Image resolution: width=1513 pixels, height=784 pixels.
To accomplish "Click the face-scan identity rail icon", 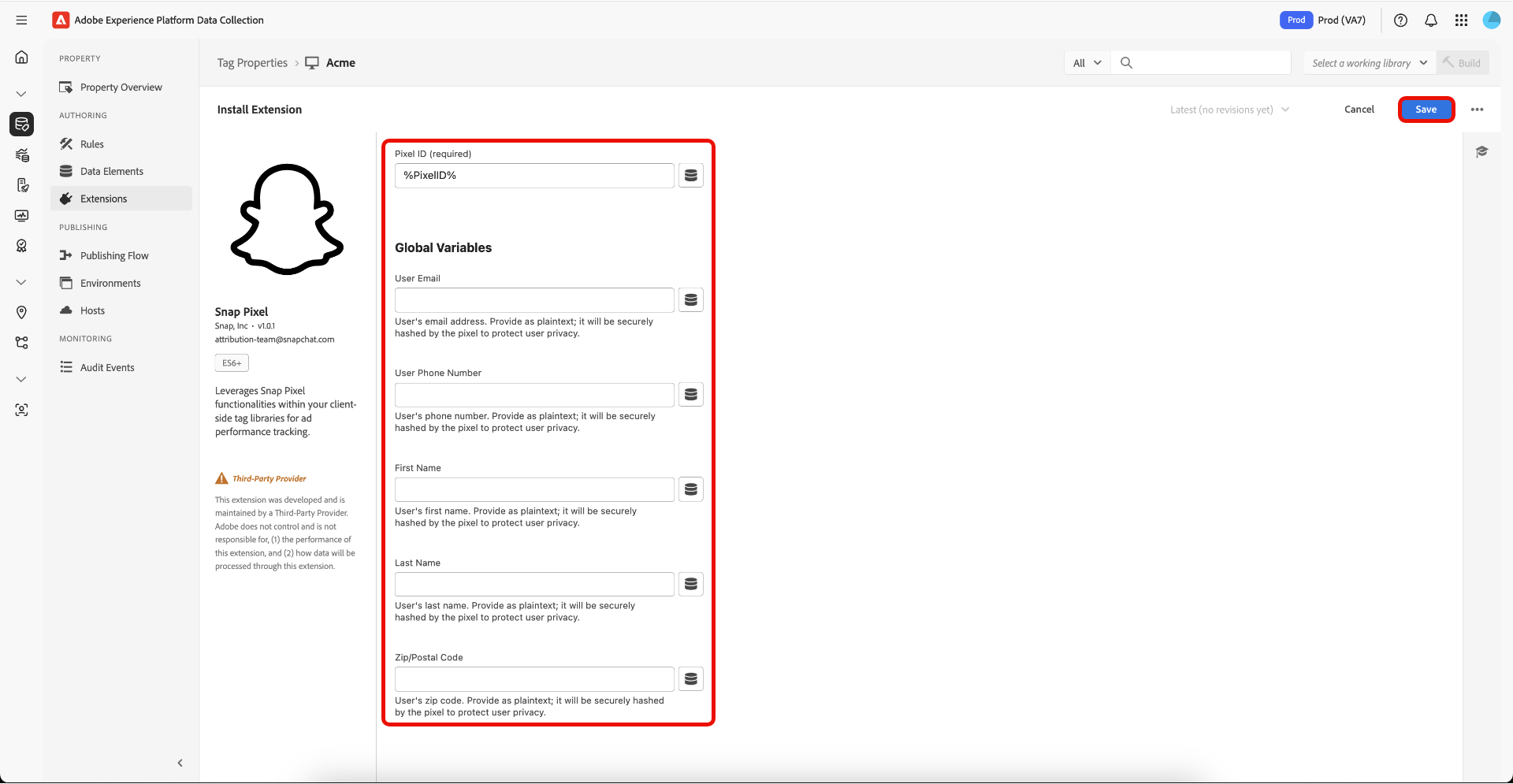I will click(22, 410).
